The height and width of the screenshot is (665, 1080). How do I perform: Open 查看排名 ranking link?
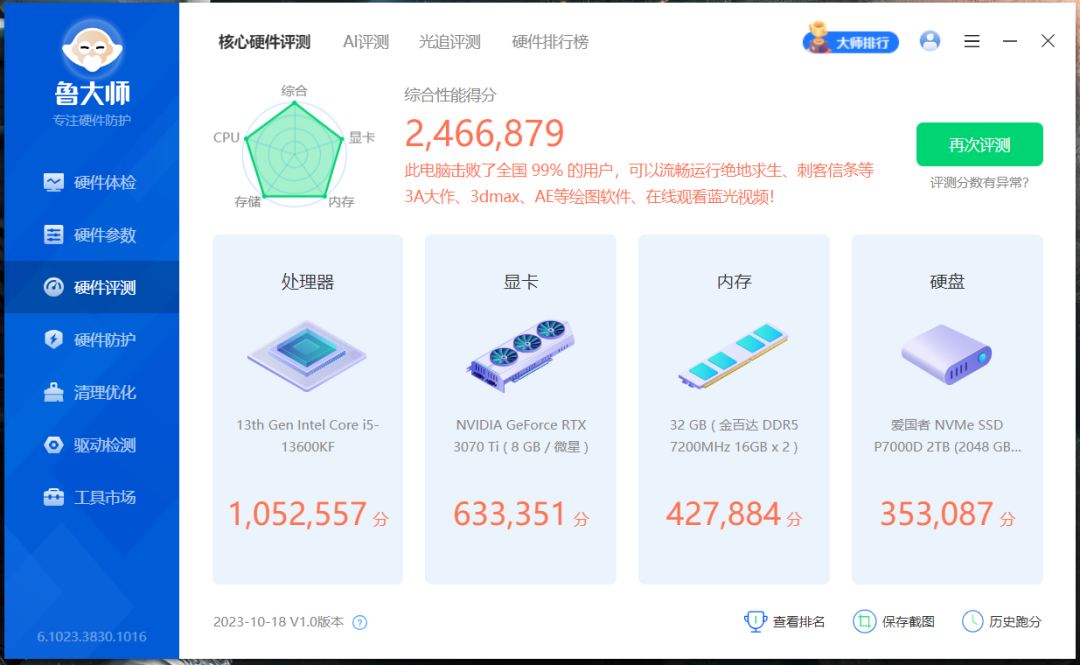(x=785, y=622)
